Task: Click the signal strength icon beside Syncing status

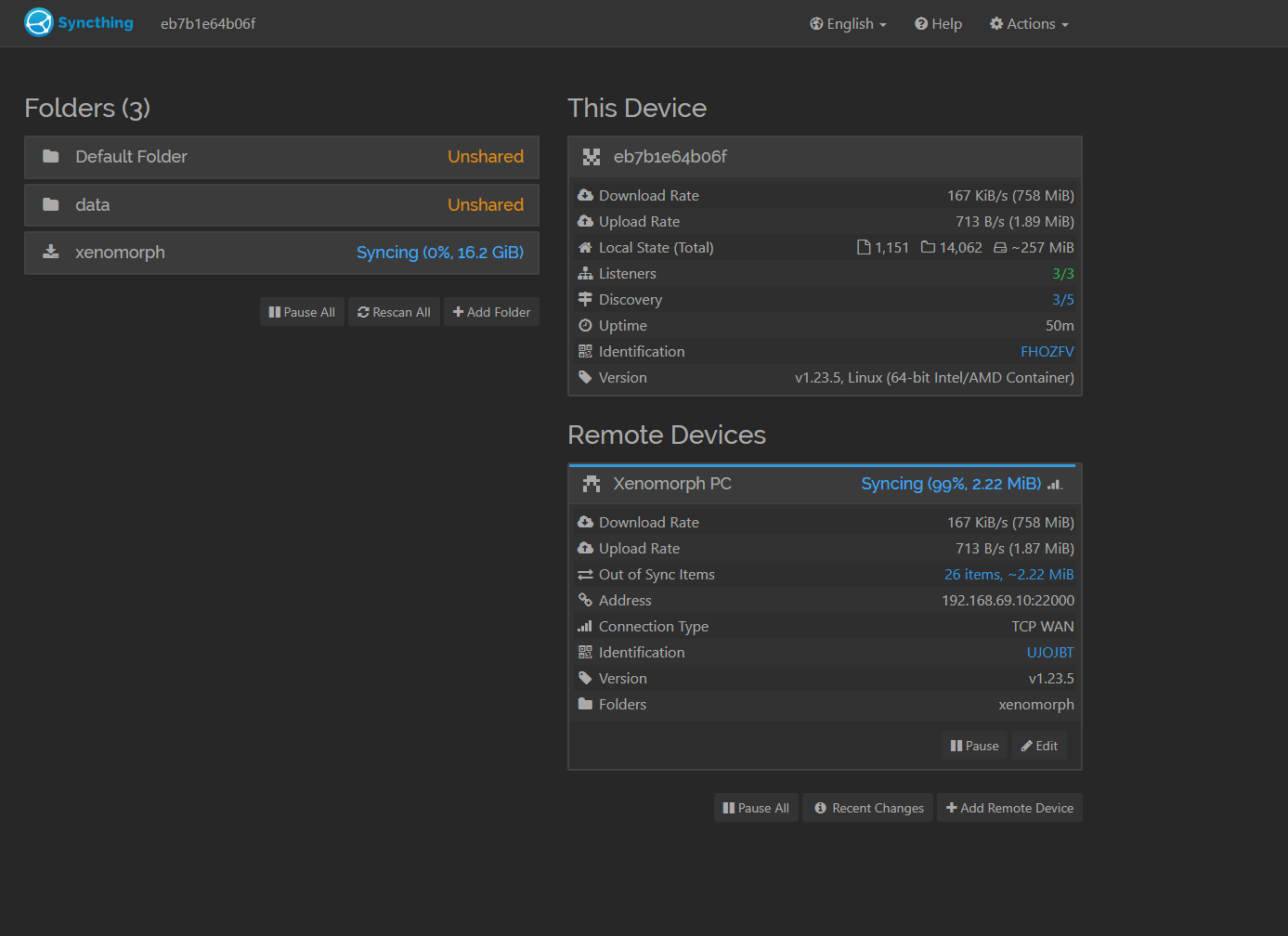Action: pyautogui.click(x=1055, y=484)
